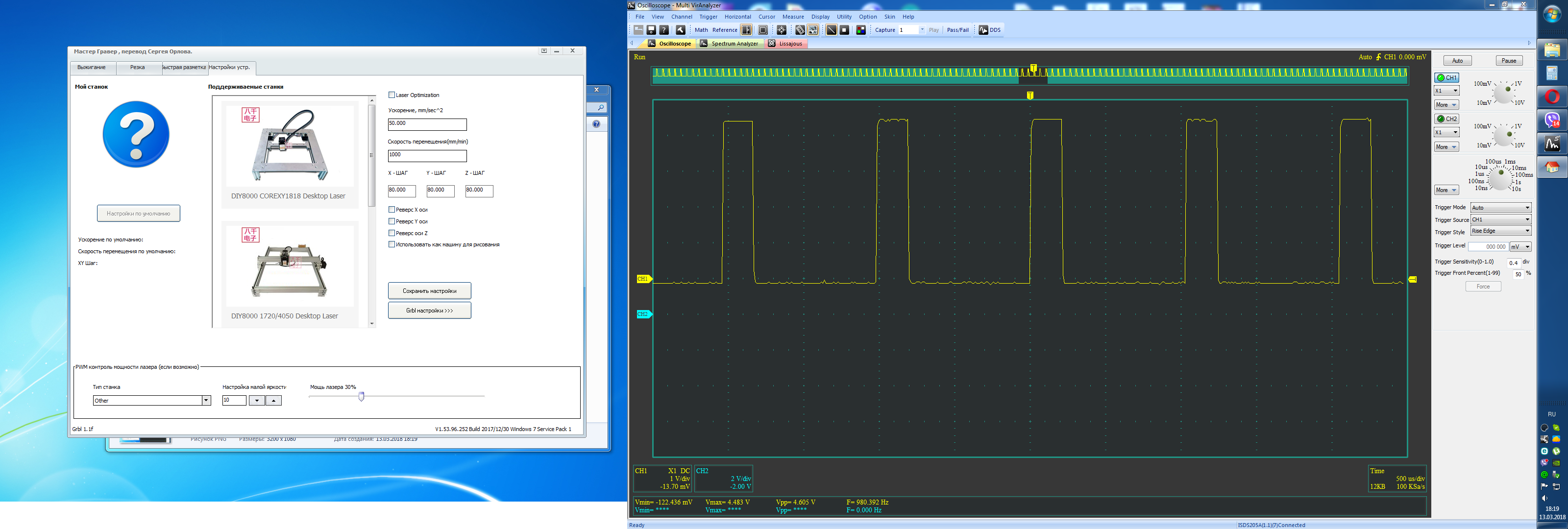Click the Сохранить настройки button
1568x529 pixels.
point(429,291)
